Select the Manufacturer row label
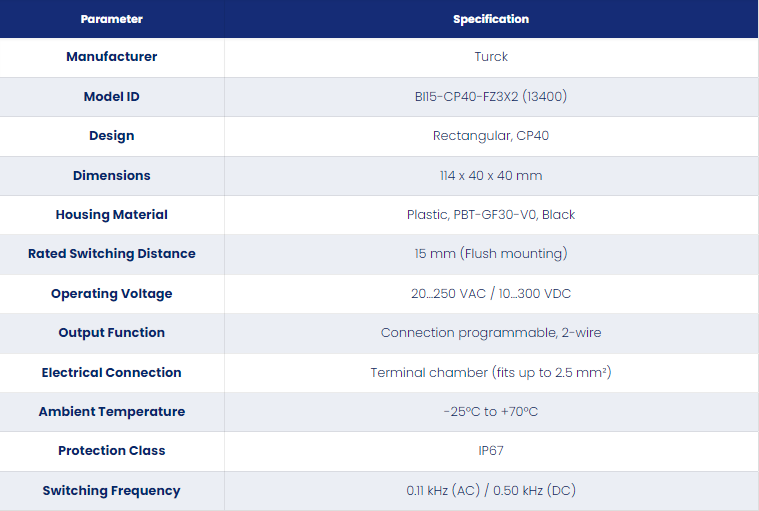 (x=111, y=57)
